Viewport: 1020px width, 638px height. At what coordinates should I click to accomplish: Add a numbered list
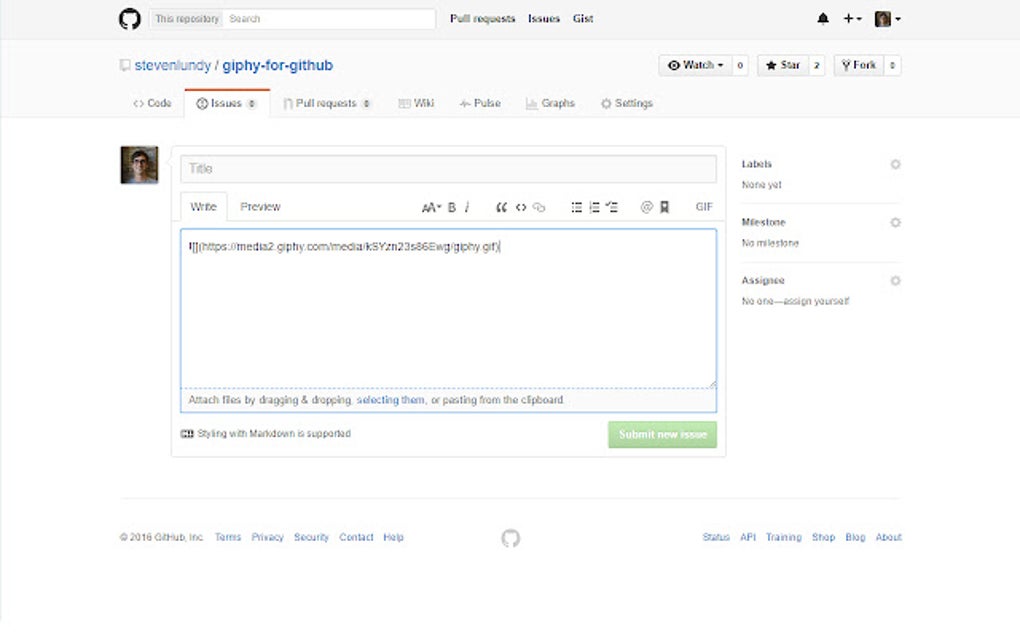[594, 207]
